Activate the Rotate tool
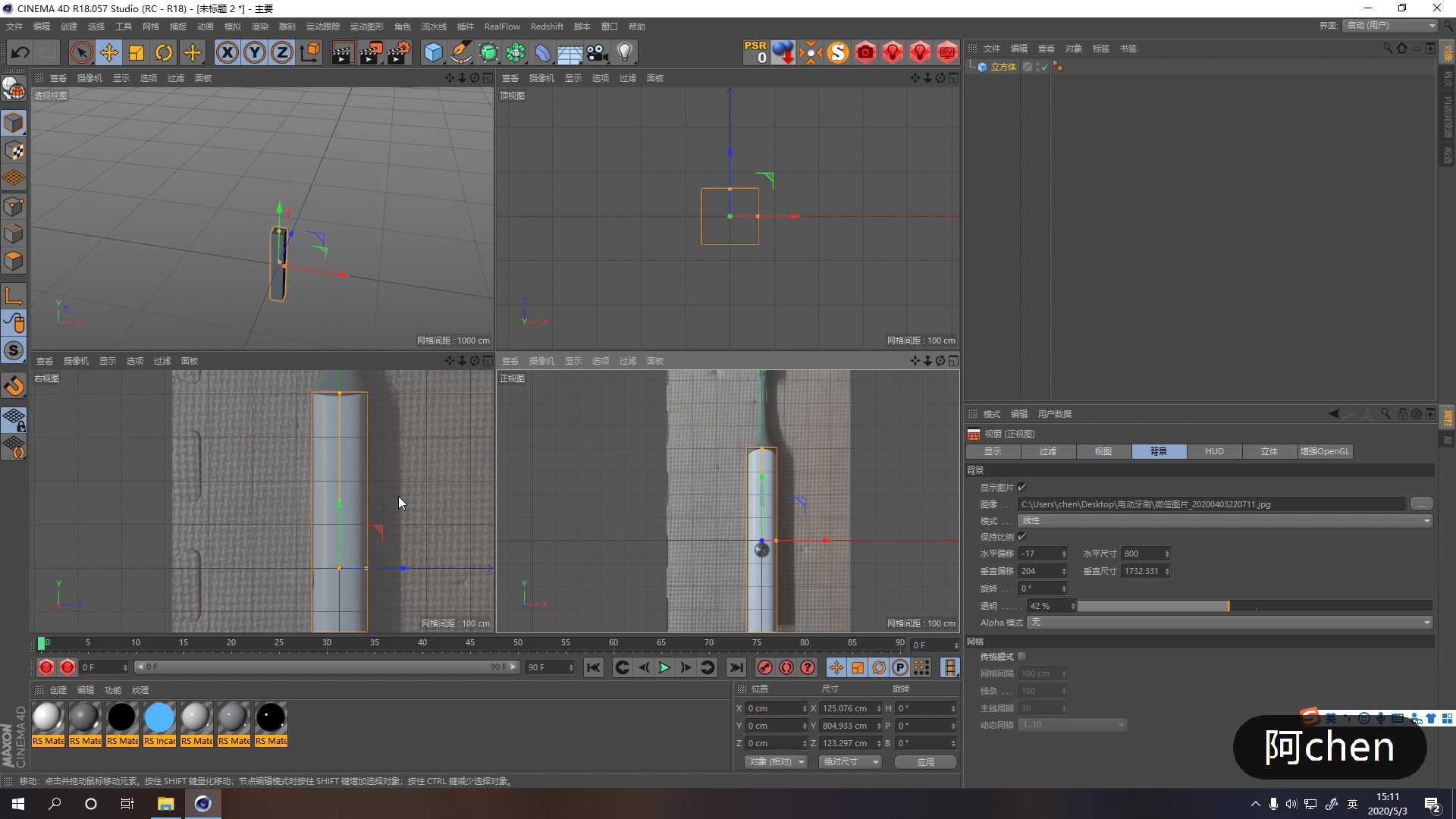 coord(164,52)
